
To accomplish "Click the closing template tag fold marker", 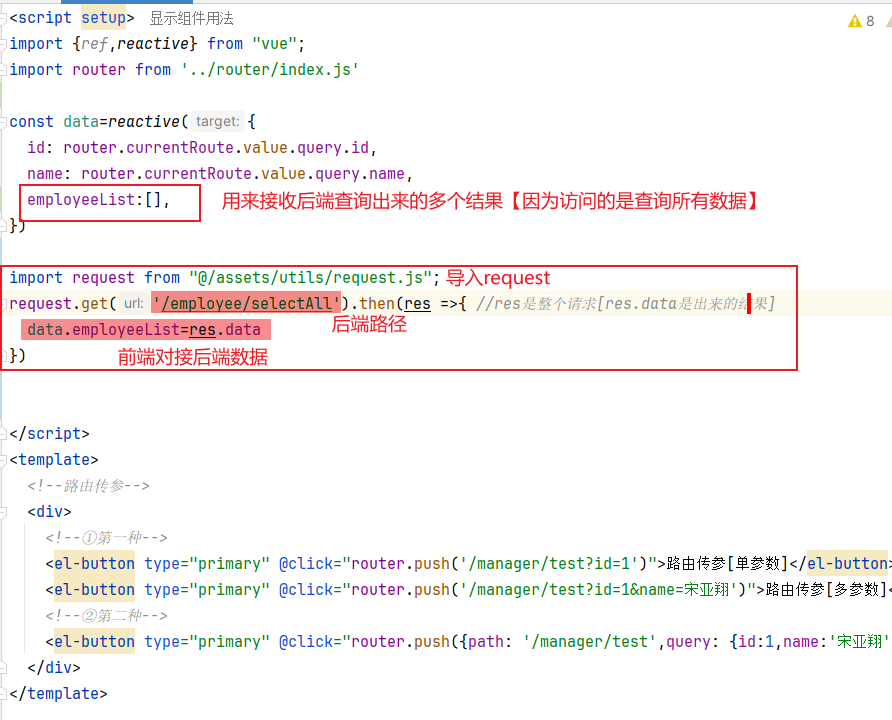I will point(3,693).
